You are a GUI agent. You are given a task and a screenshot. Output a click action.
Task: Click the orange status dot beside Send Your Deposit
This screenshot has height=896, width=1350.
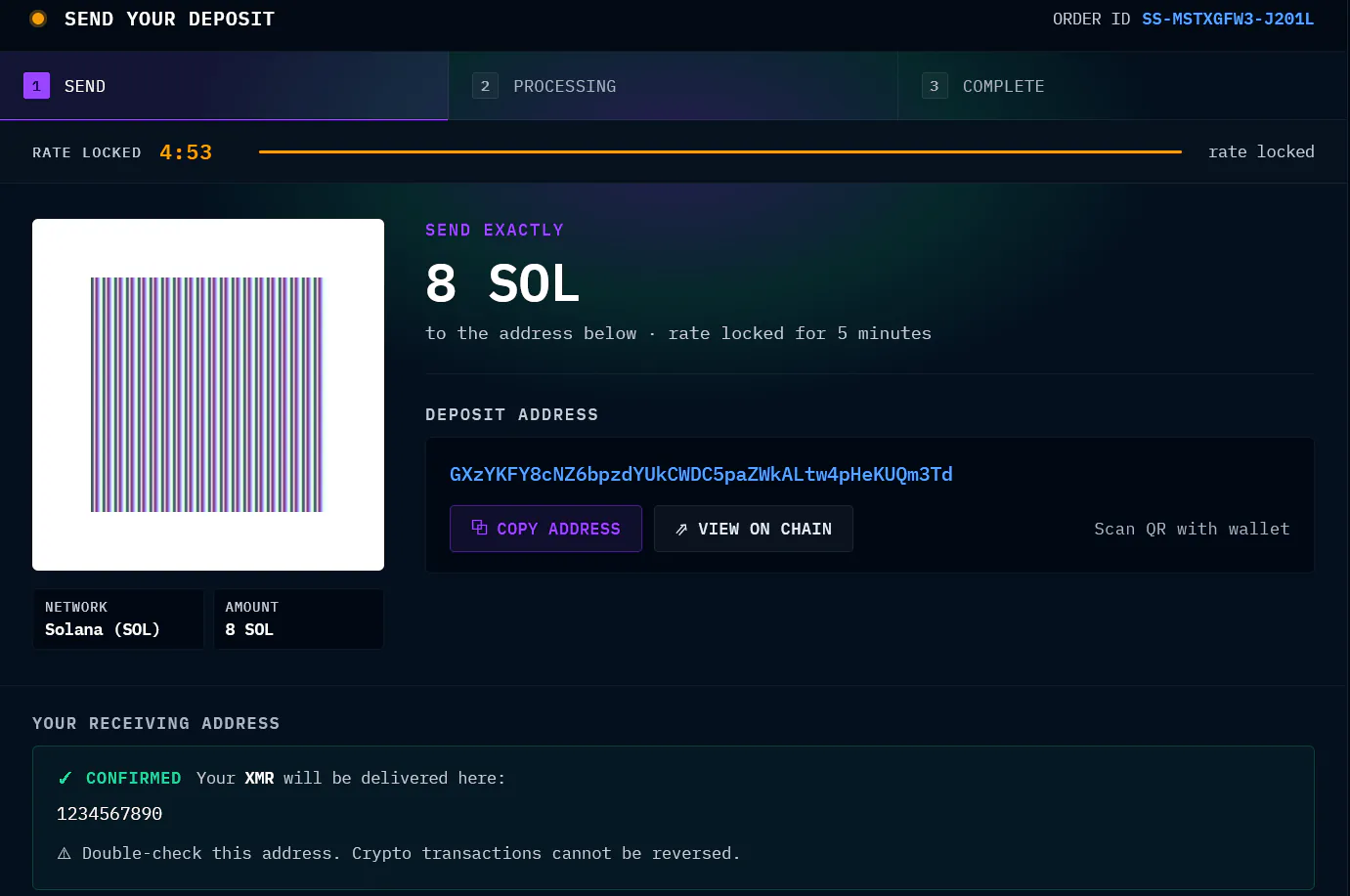tap(38, 19)
